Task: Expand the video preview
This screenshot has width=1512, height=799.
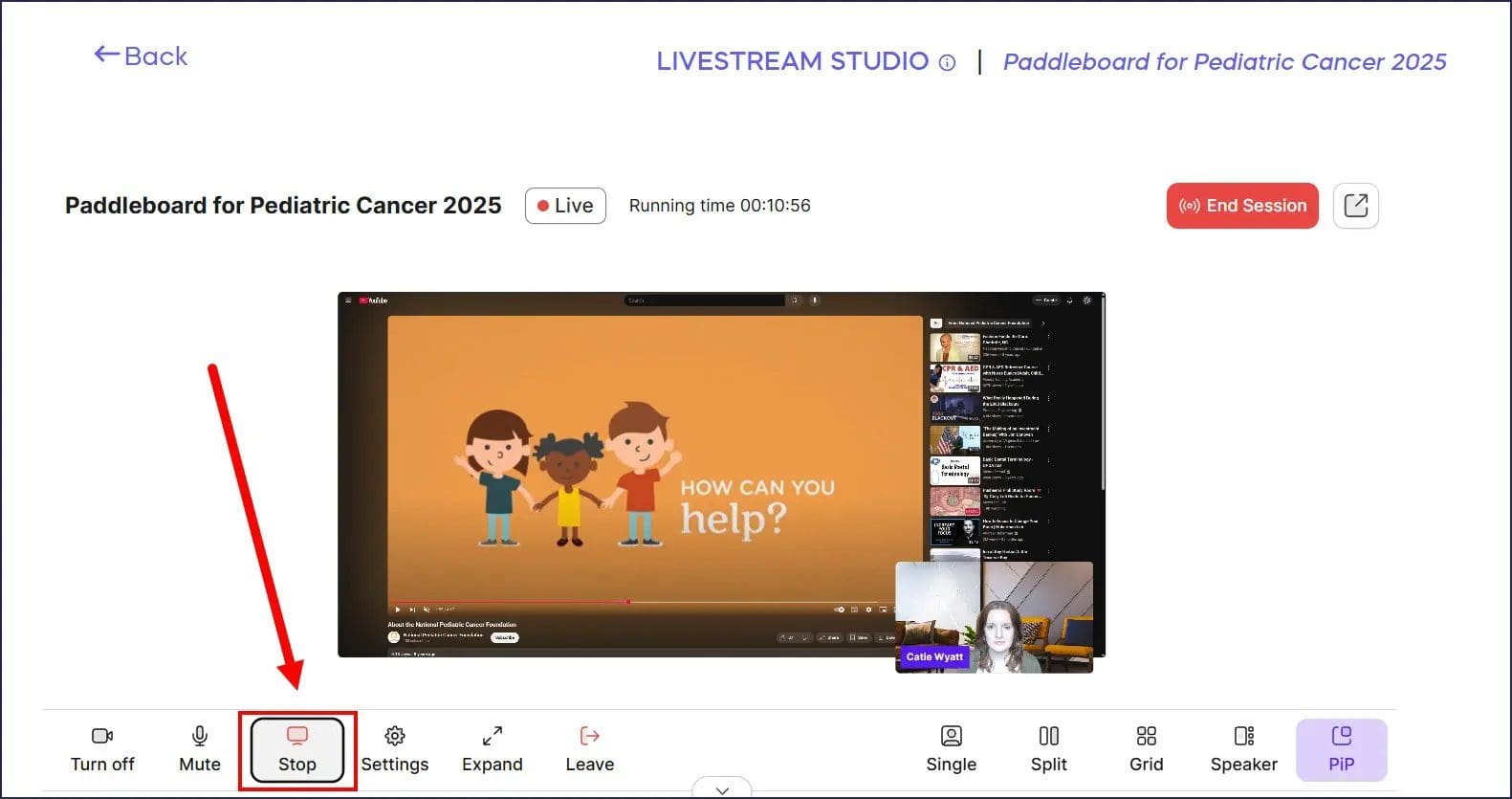Action: tap(492, 749)
